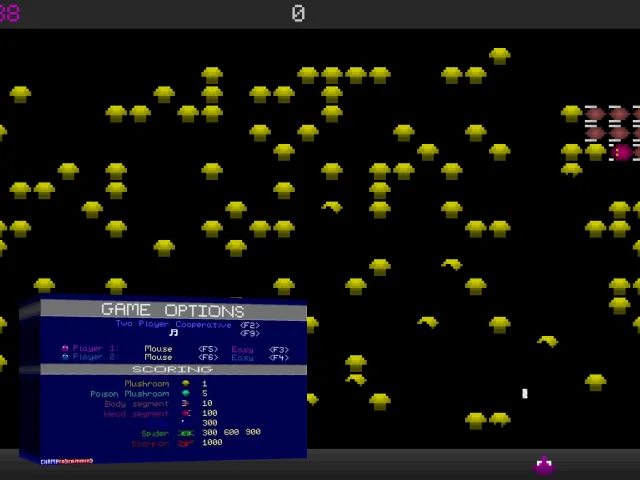This screenshot has width=640, height=480.
Task: Click the Head segment value 100
Action: coord(210,413)
